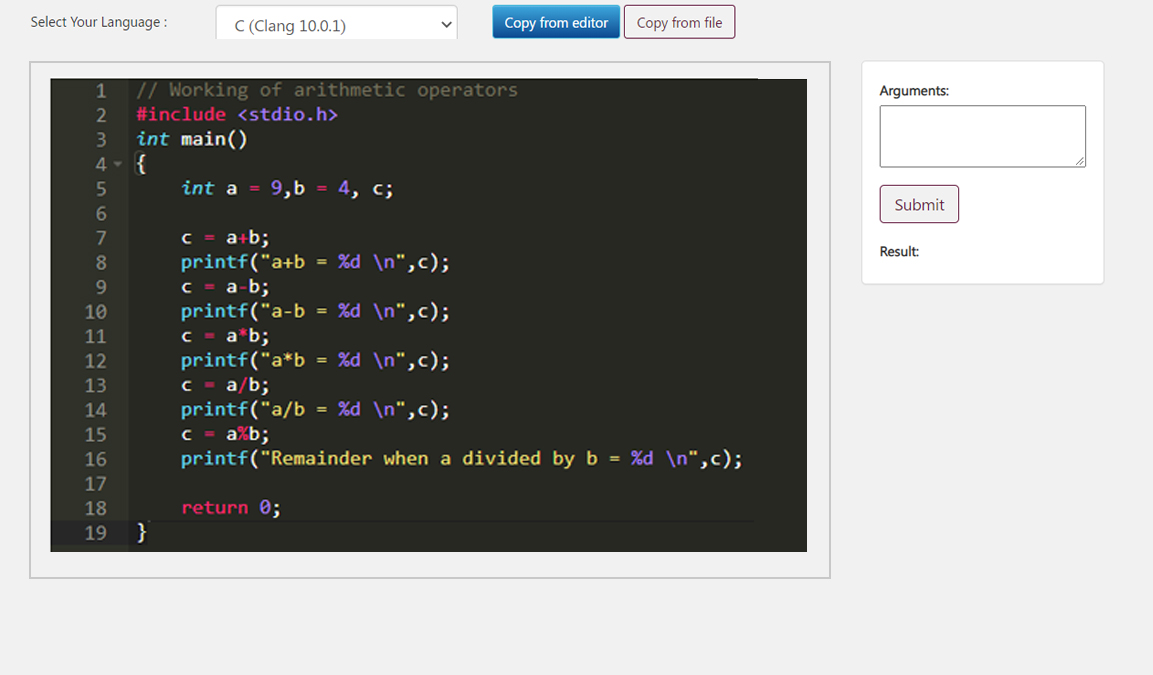Screen dimensions: 1153x675
Task: Click the Copy from editor button
Action: click(x=556, y=22)
